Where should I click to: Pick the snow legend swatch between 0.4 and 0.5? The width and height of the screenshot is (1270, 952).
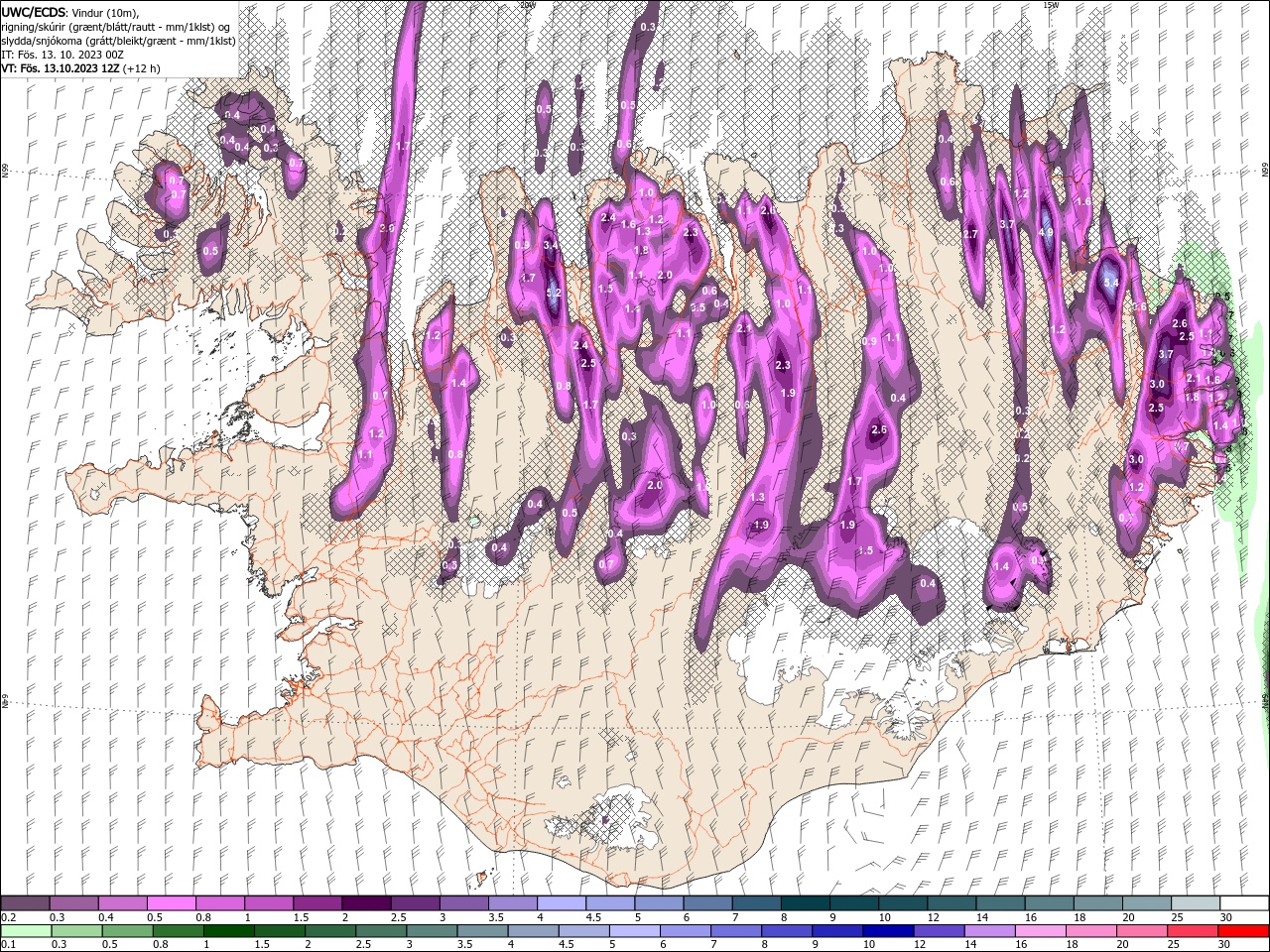tap(122, 903)
